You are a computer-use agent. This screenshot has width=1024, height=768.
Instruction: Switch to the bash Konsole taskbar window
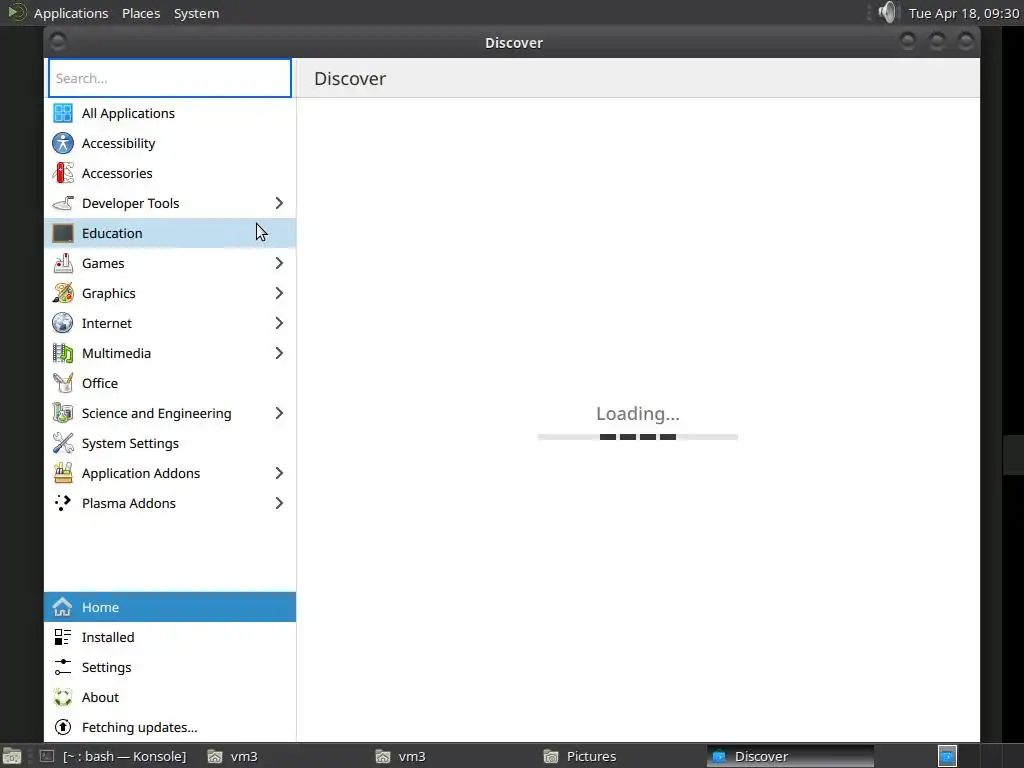114,756
